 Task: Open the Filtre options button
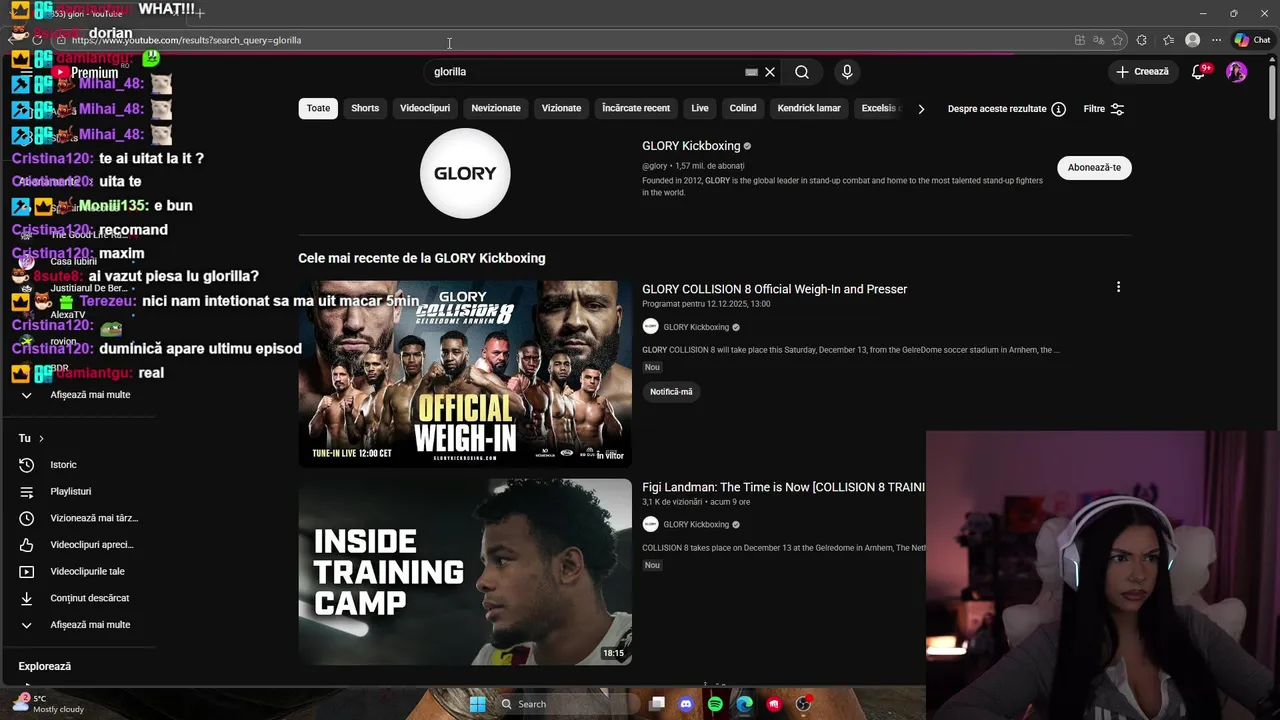[1104, 109]
